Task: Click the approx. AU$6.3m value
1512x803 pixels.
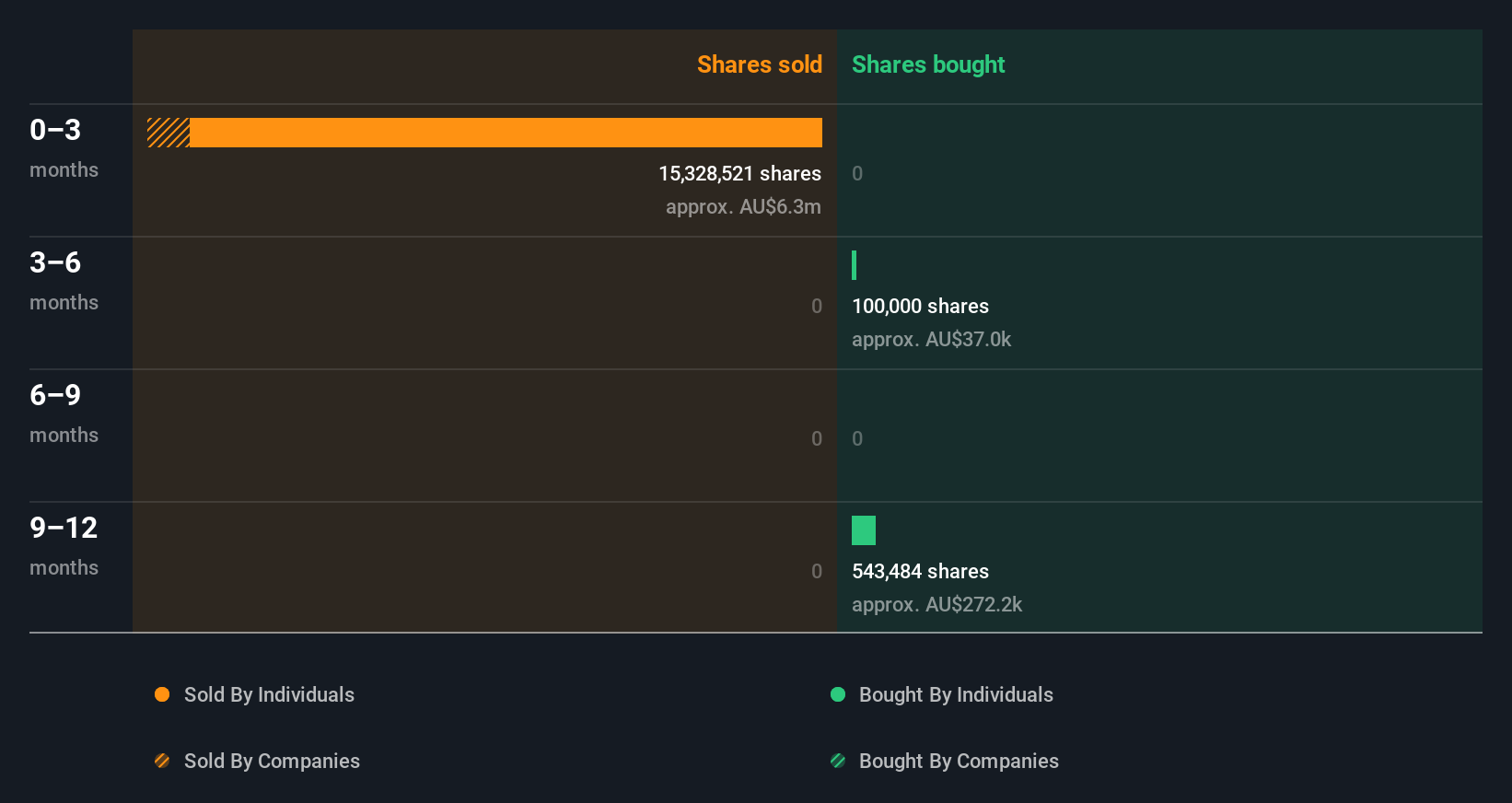Action: [743, 207]
